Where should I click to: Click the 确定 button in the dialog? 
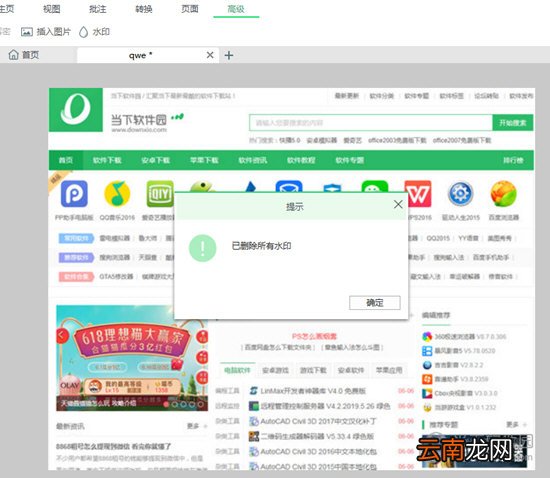374,303
